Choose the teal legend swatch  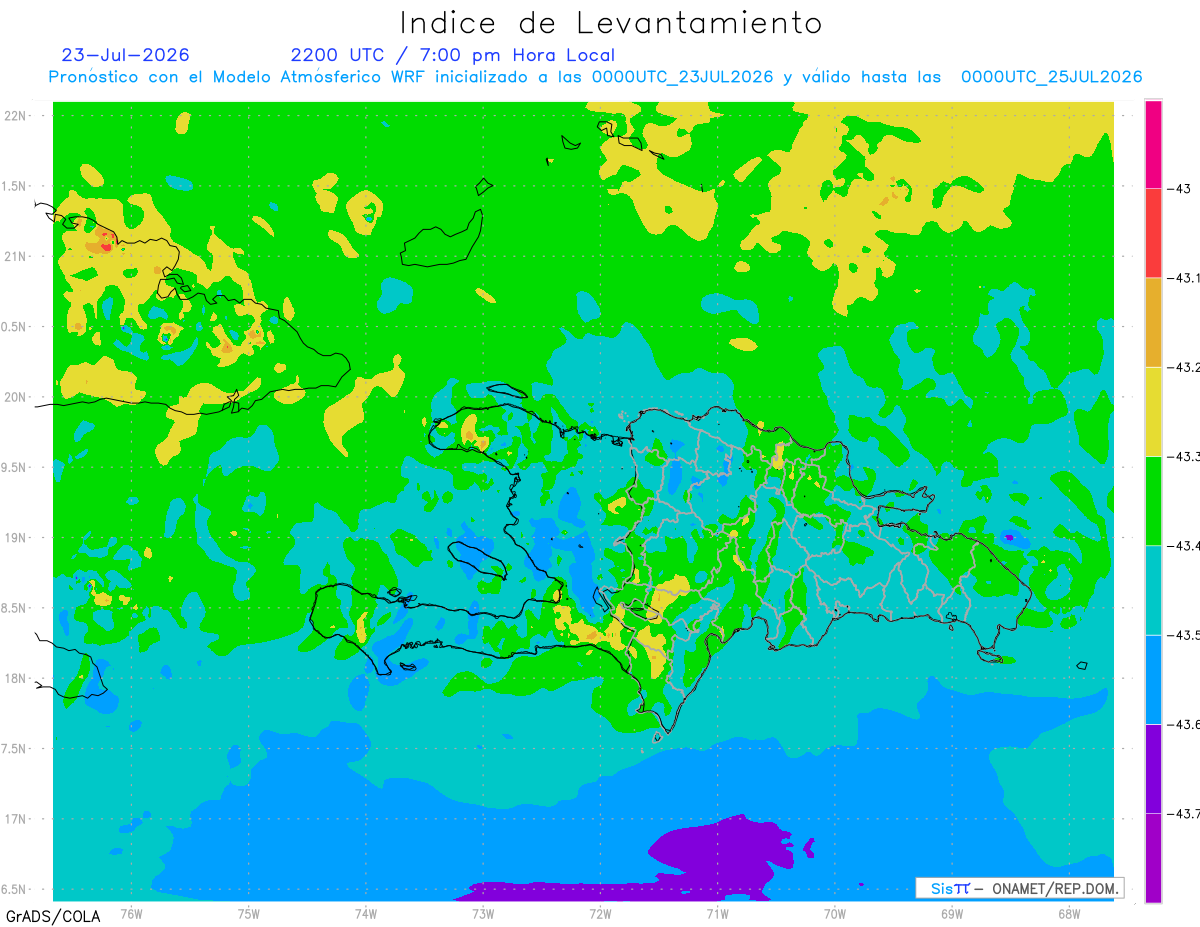(x=1153, y=589)
